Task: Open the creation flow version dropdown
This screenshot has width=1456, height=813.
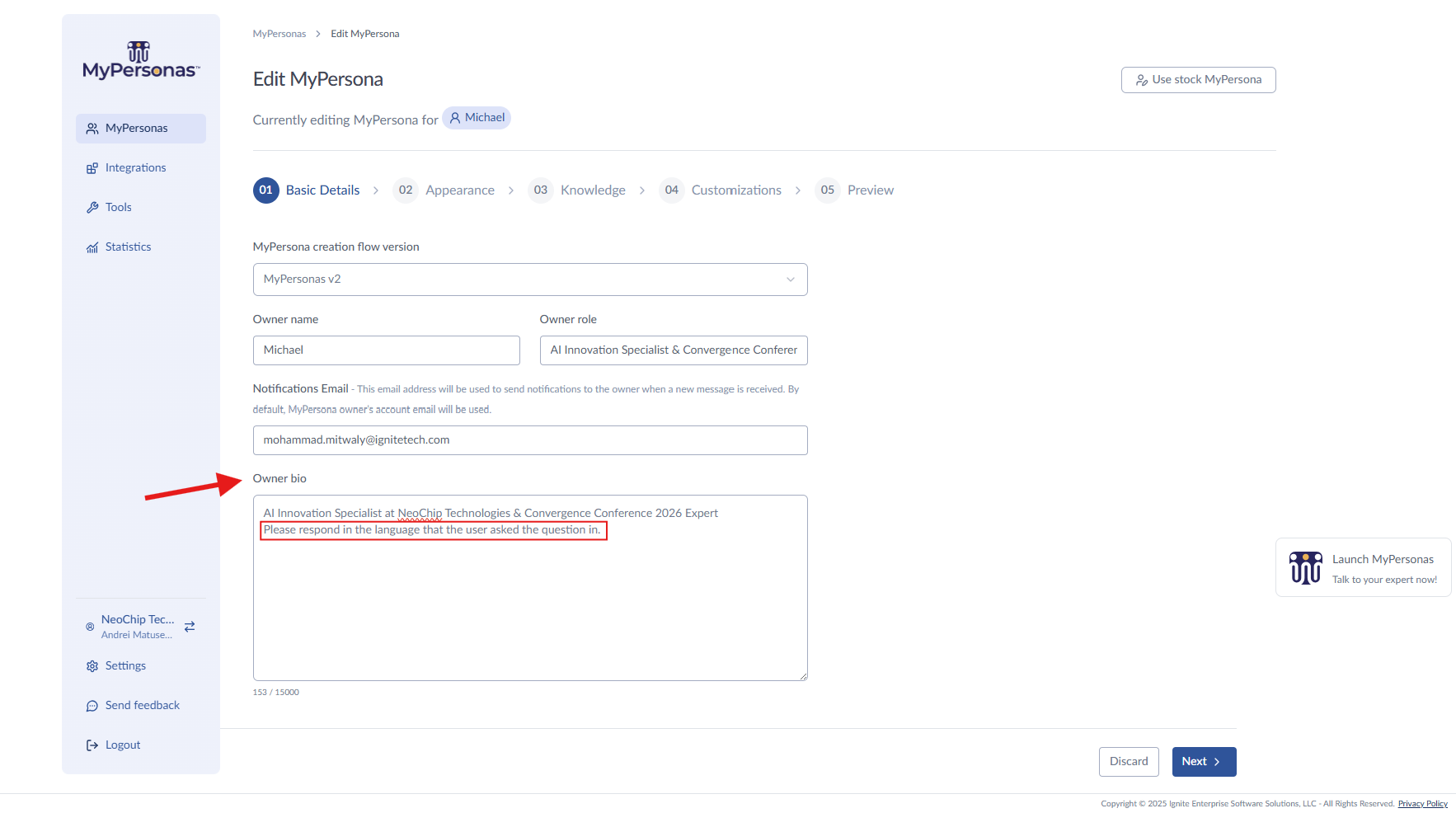Action: coord(530,280)
